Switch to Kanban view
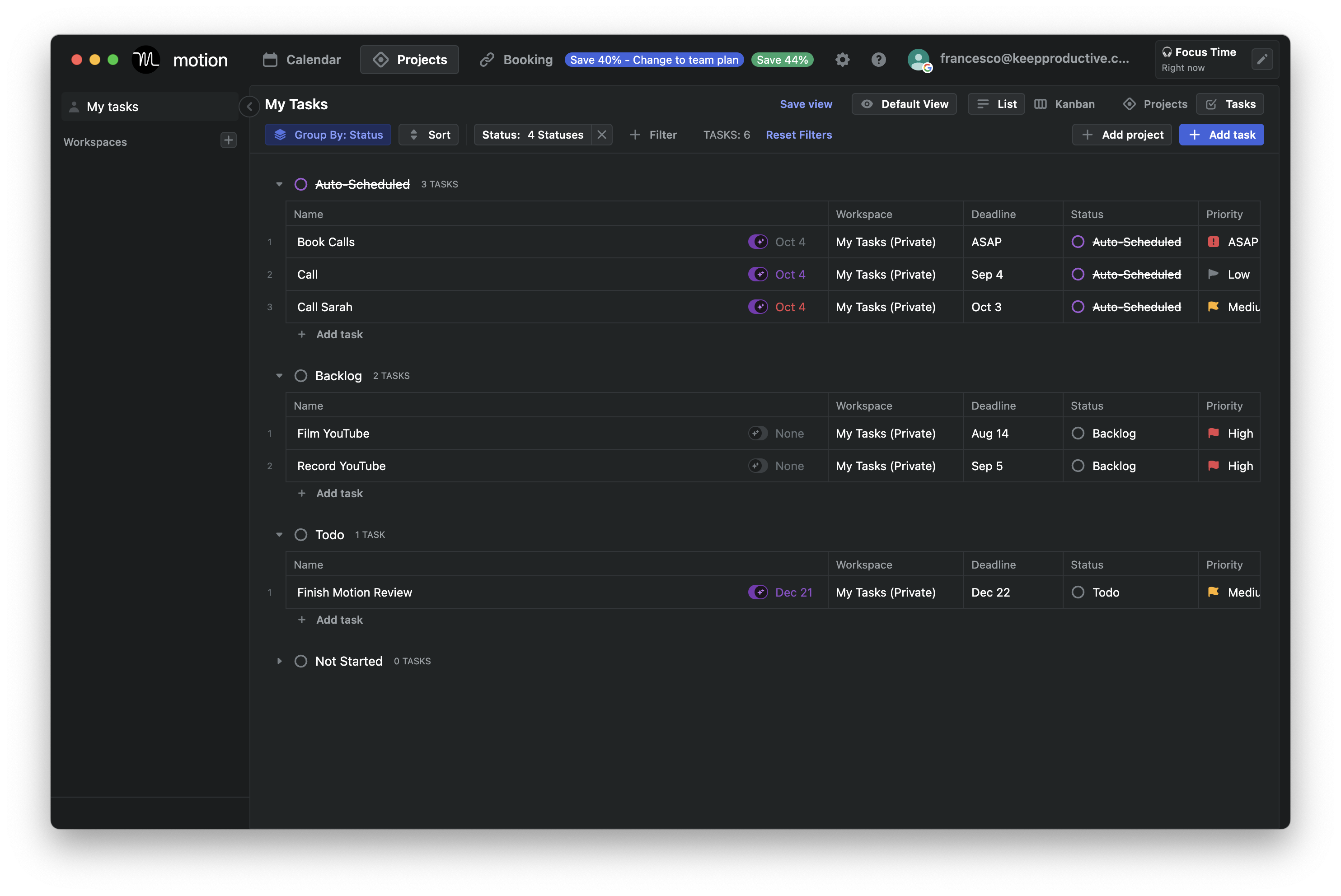Image resolution: width=1341 pixels, height=896 pixels. pyautogui.click(x=1064, y=104)
